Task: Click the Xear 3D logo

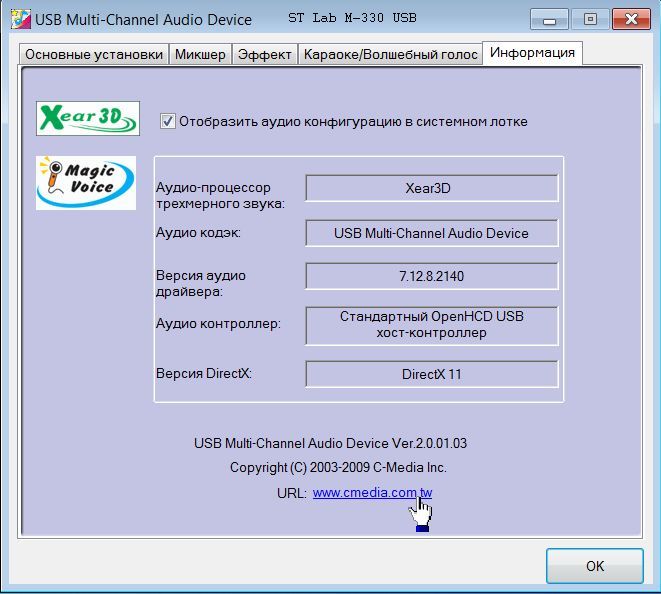Action: [x=88, y=118]
